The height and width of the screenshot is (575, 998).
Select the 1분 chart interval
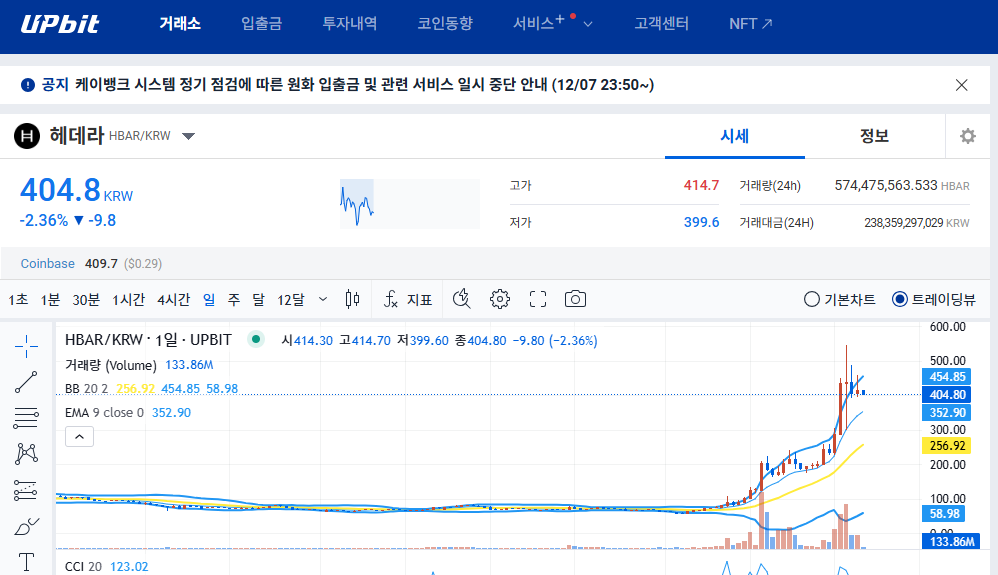pyautogui.click(x=50, y=299)
